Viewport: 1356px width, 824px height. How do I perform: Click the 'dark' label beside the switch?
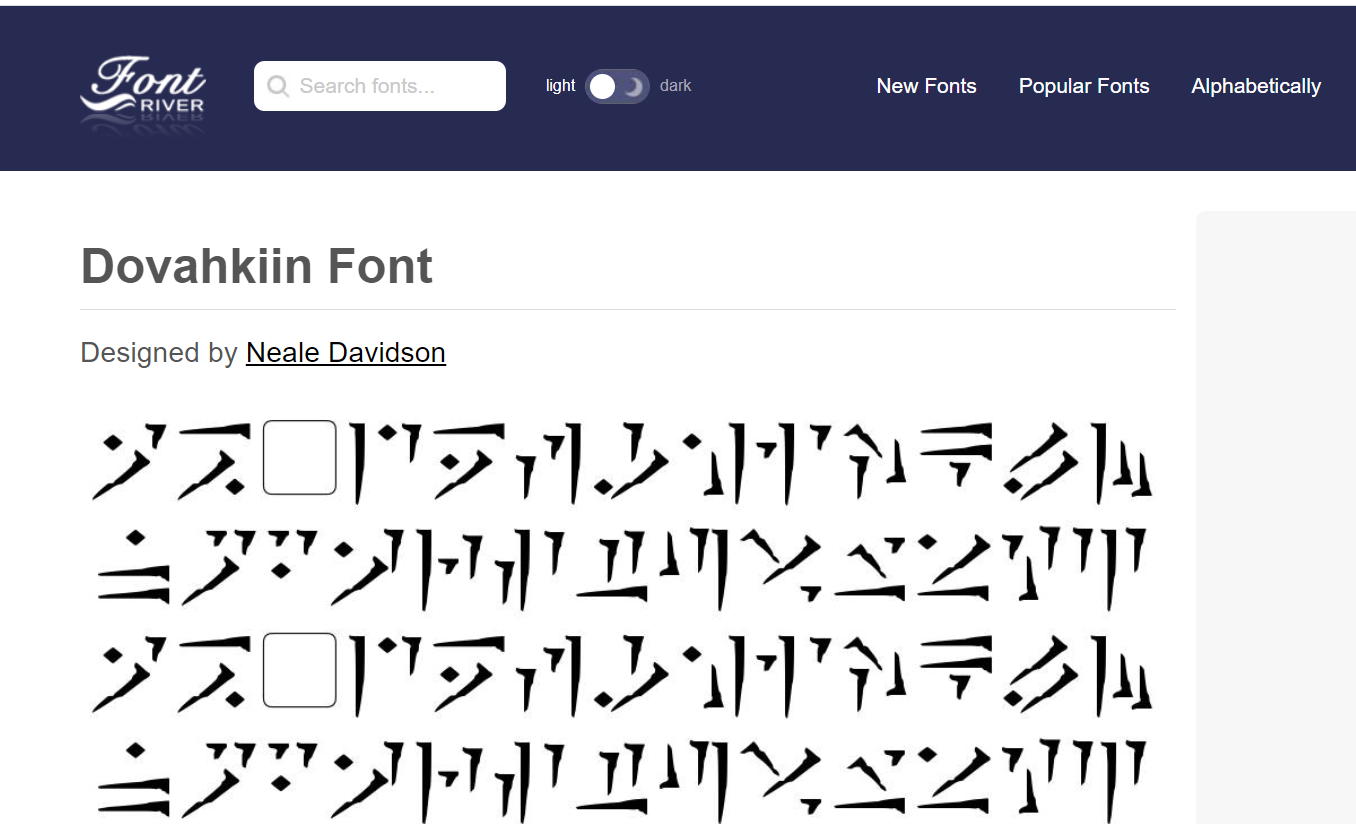676,86
